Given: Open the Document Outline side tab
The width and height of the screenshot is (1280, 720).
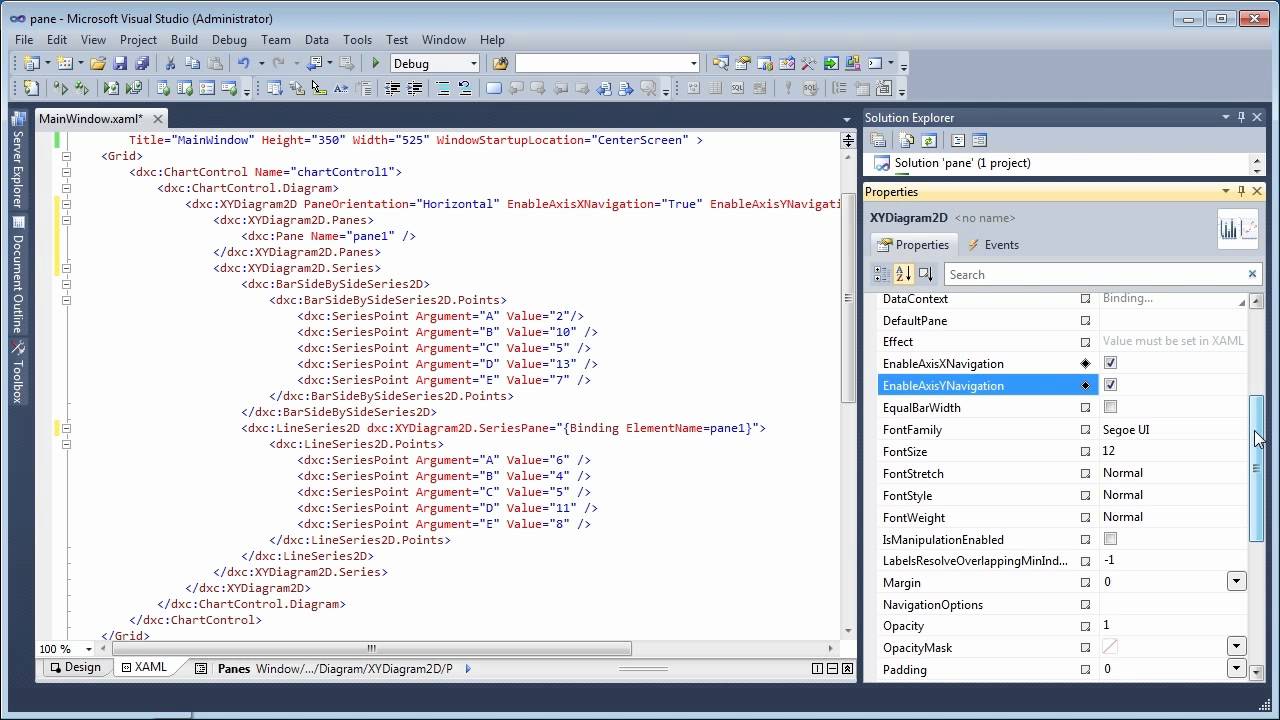Looking at the screenshot, I should click(x=17, y=277).
